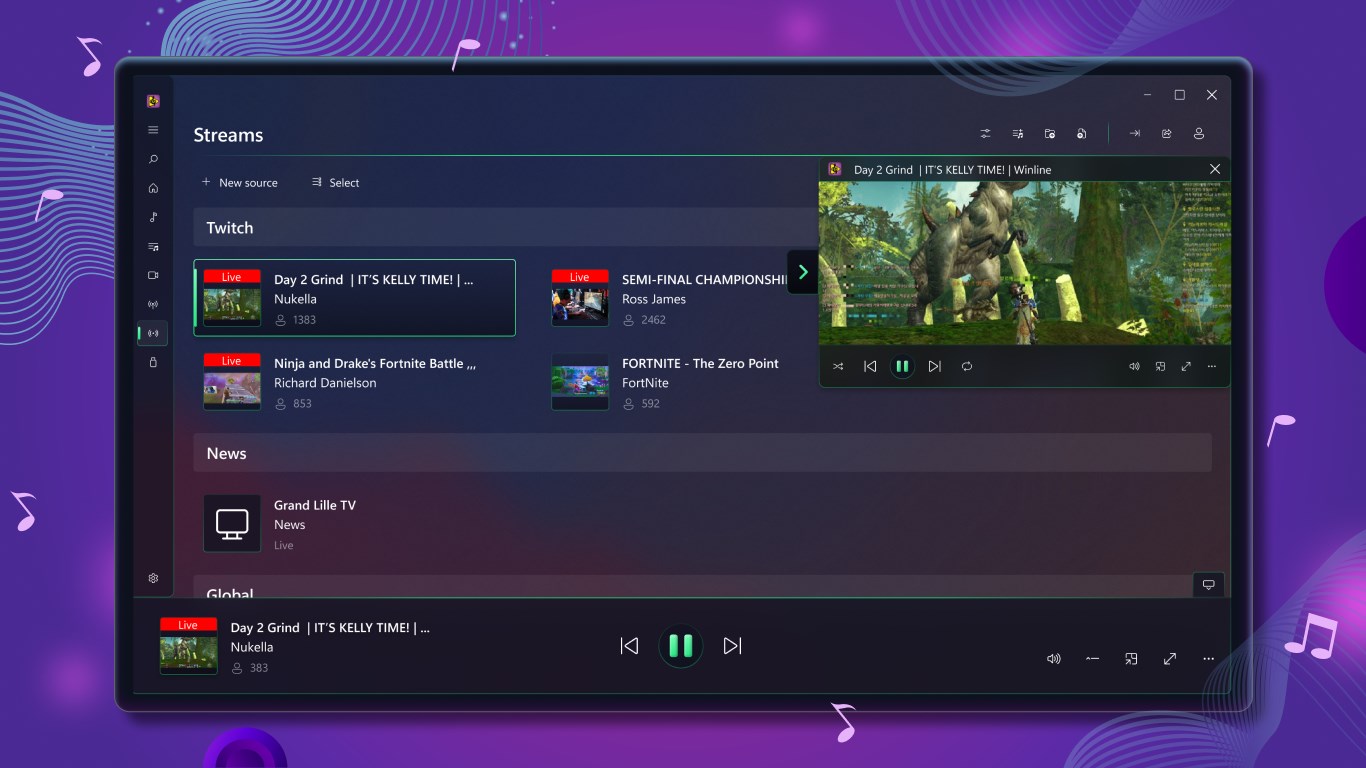The image size is (1366, 768).
Task: Click the share icon in top toolbar
Action: (1166, 134)
